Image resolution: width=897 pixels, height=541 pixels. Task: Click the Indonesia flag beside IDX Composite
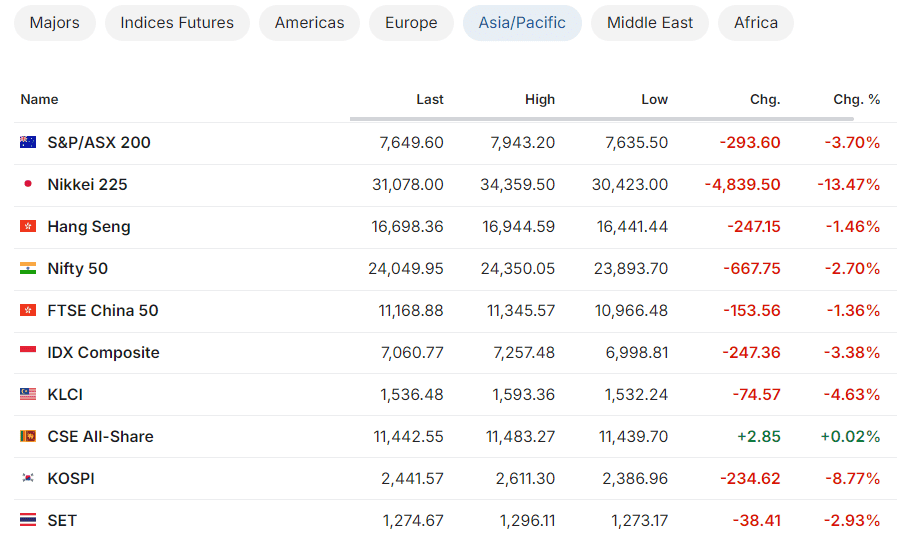pos(28,352)
